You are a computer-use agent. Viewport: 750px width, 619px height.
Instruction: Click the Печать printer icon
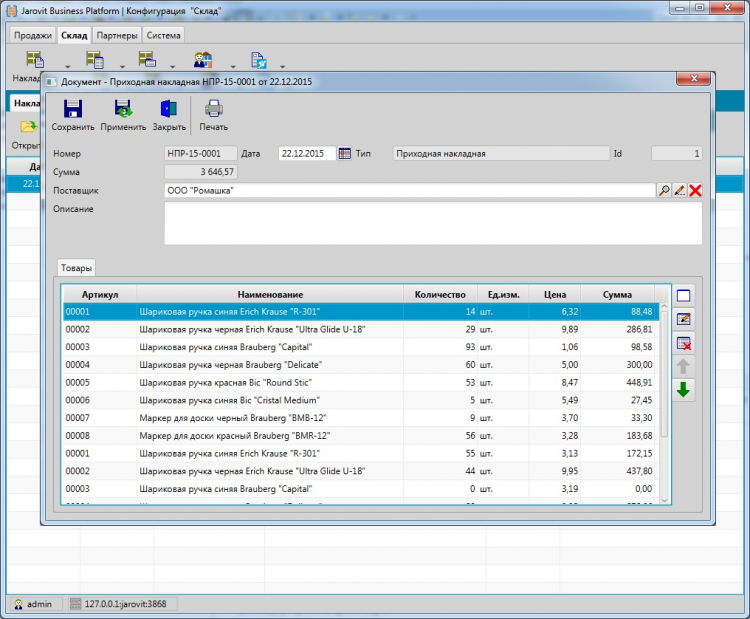[213, 110]
